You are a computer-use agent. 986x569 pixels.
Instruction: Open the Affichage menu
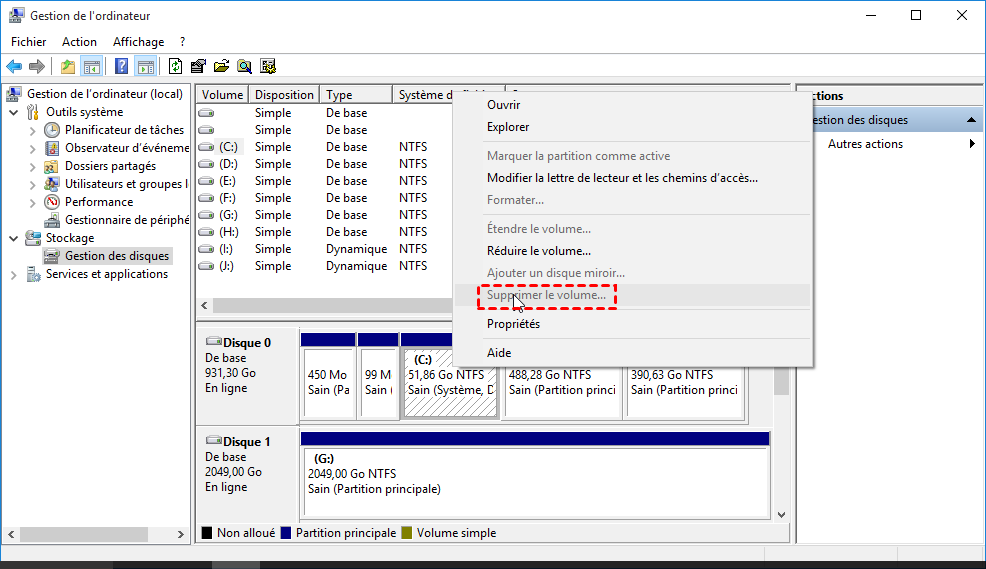tap(138, 41)
